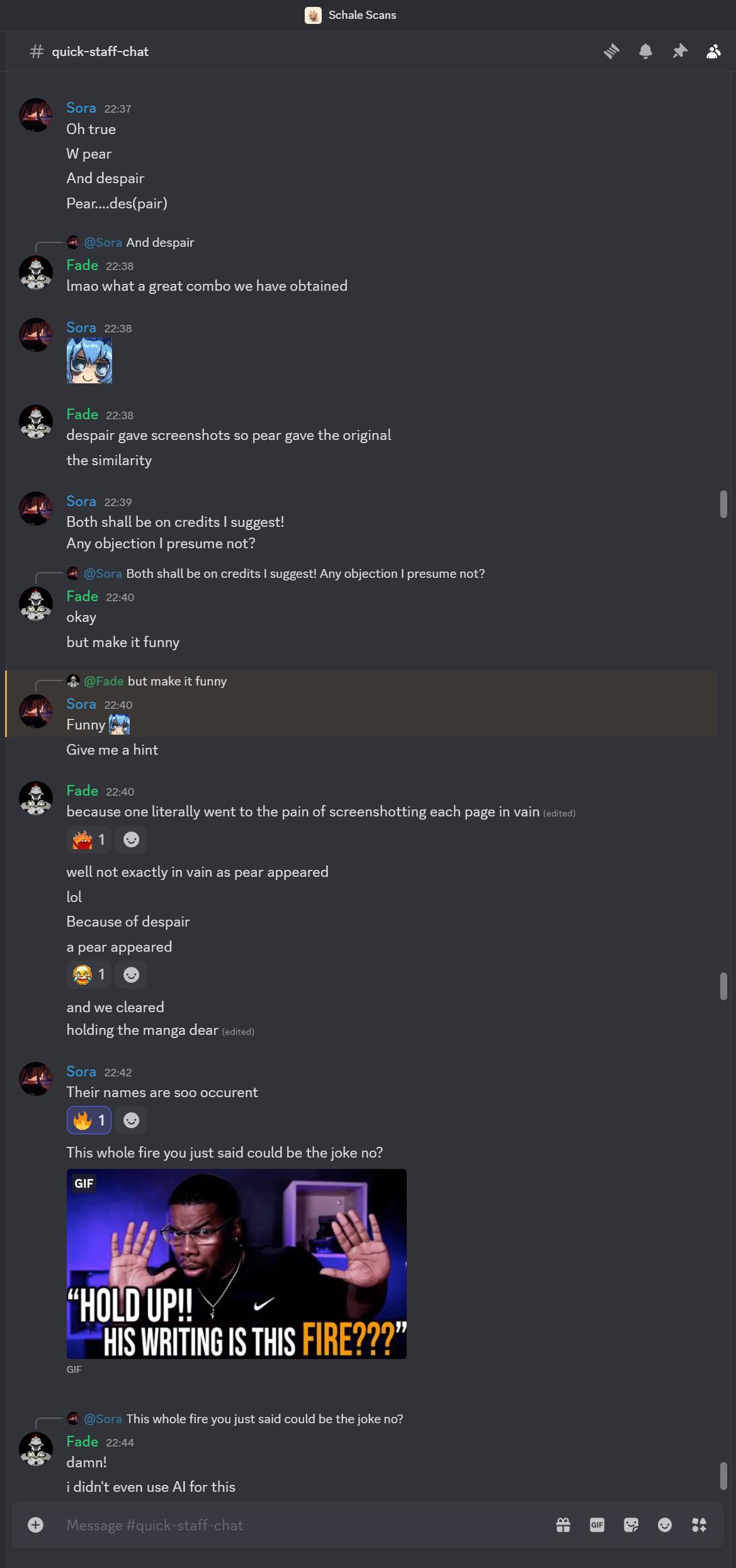Jump to replied message "but make it funny"
The image size is (736, 1568).
pos(177,681)
